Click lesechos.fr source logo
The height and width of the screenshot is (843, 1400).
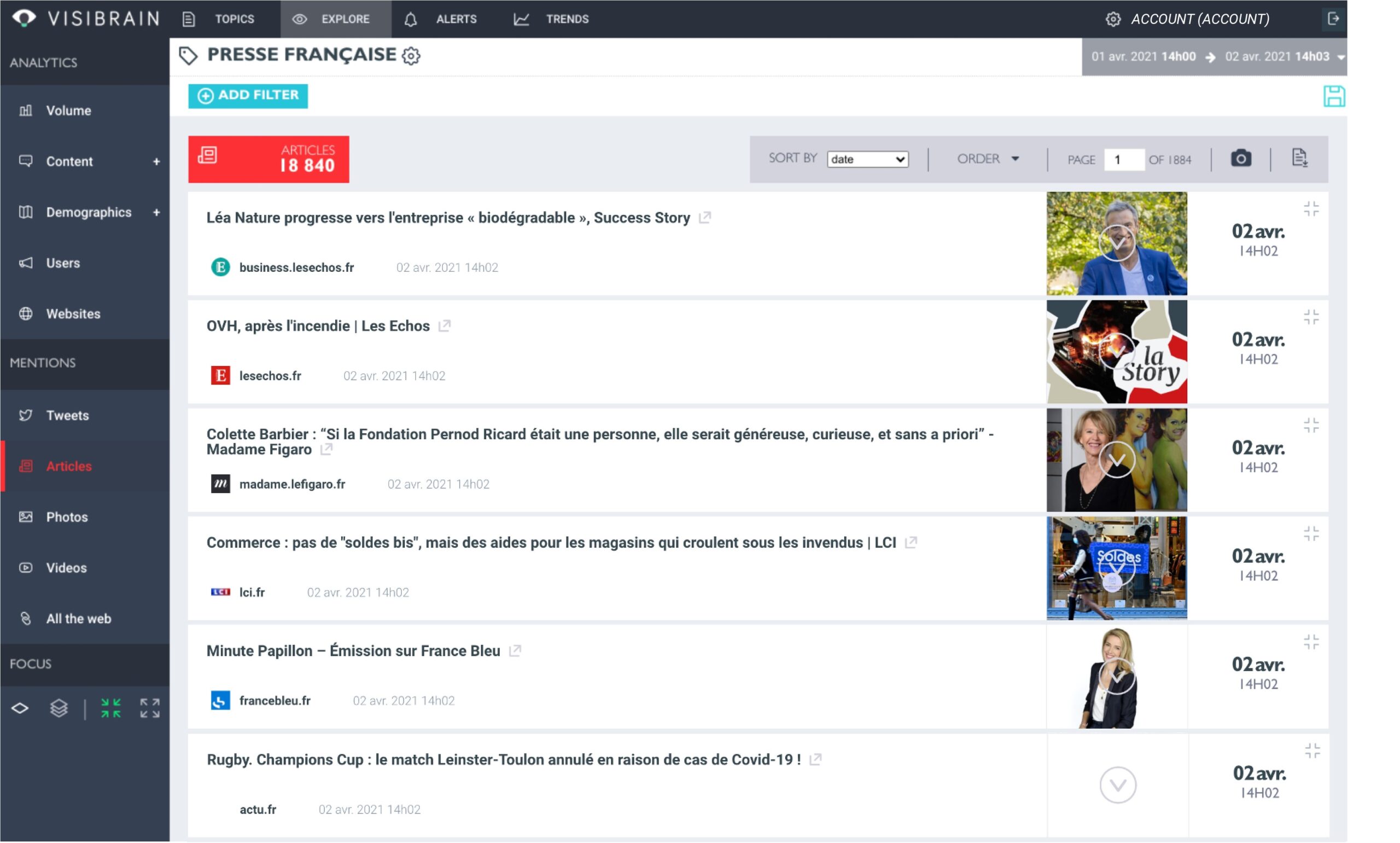220,375
